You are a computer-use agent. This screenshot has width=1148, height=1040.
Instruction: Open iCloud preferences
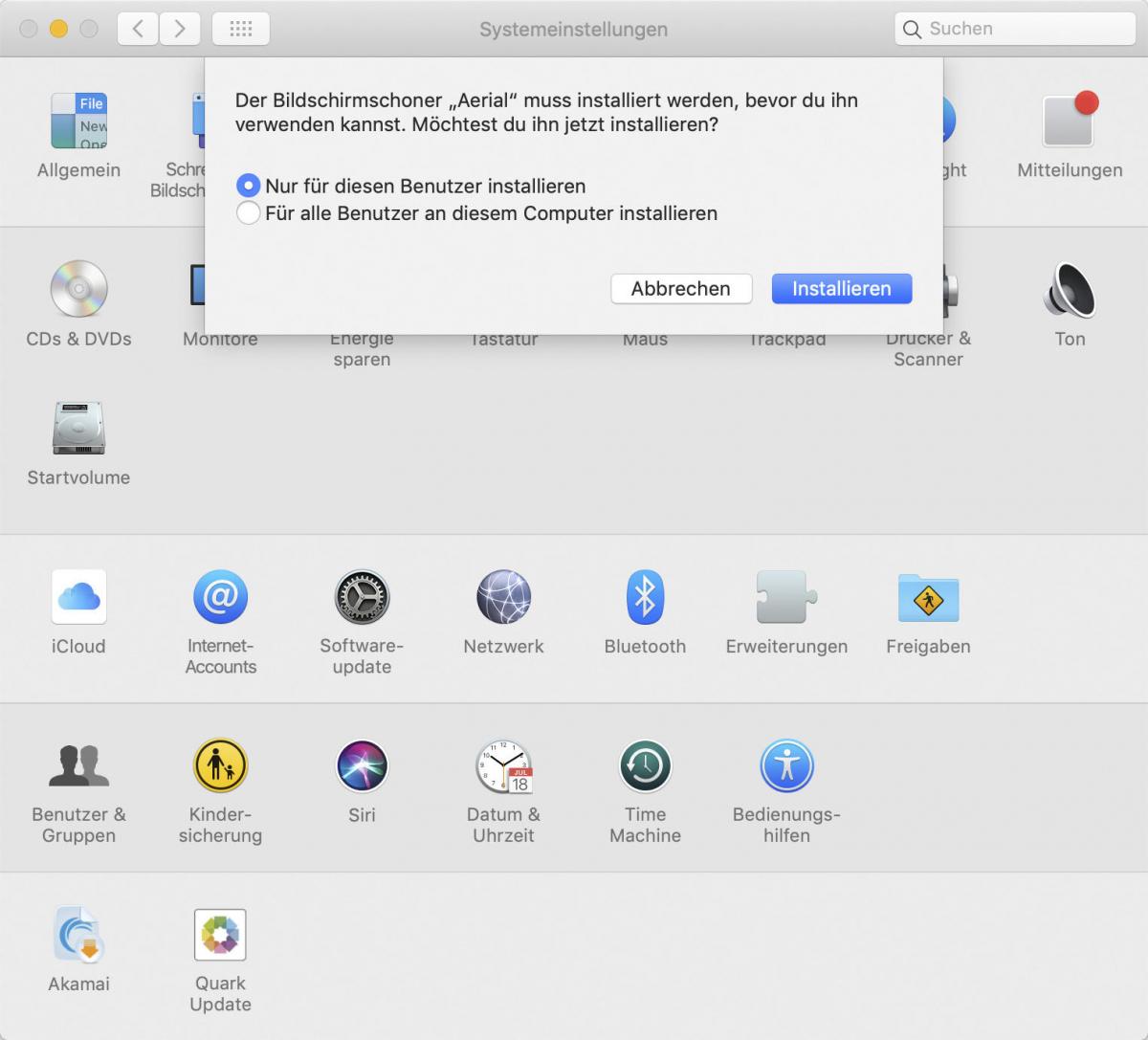(x=78, y=597)
